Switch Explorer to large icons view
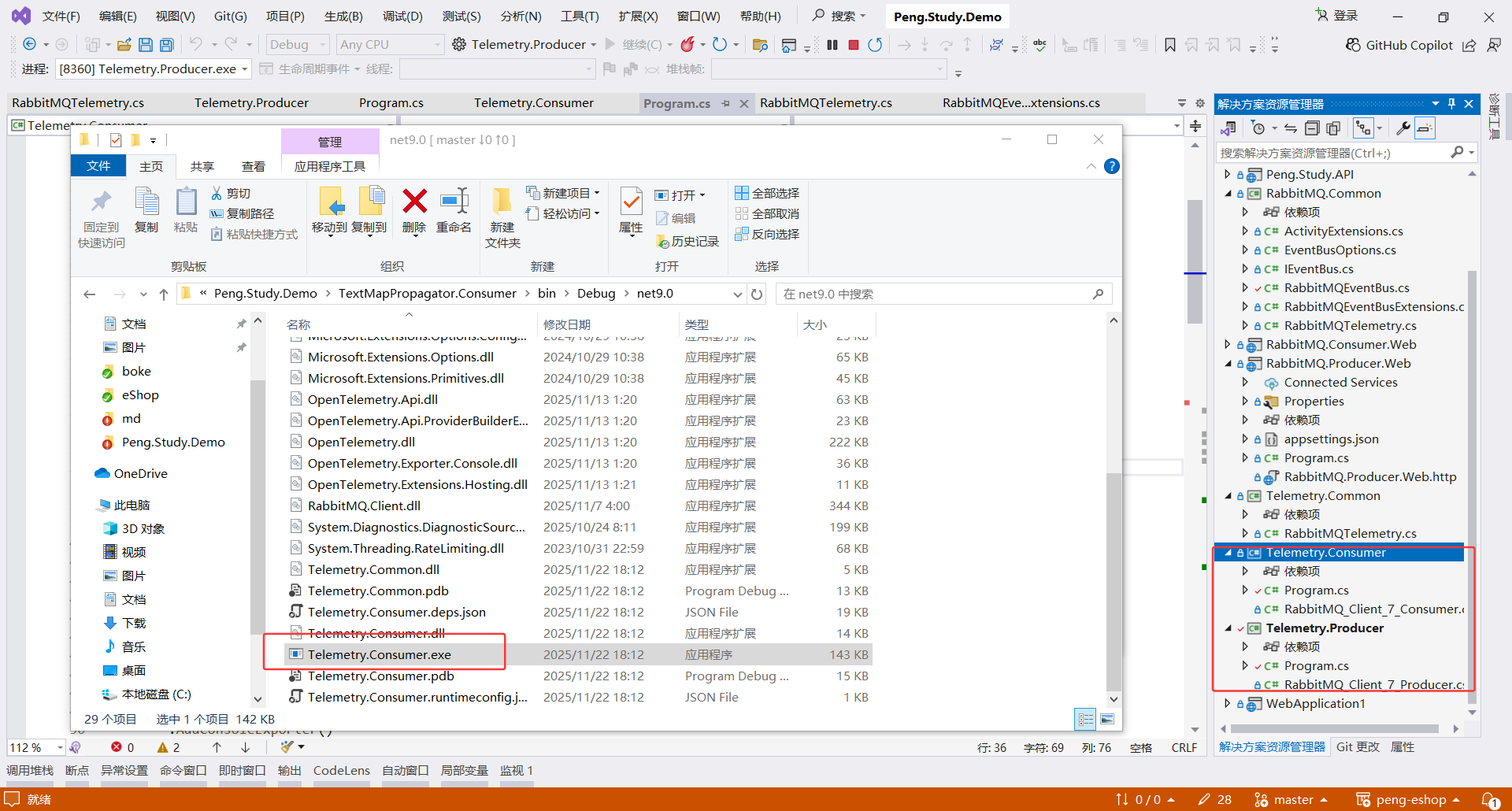 pos(1107,719)
